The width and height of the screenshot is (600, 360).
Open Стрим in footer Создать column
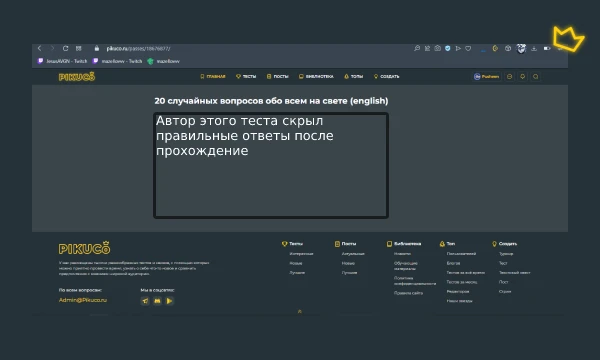coord(505,292)
